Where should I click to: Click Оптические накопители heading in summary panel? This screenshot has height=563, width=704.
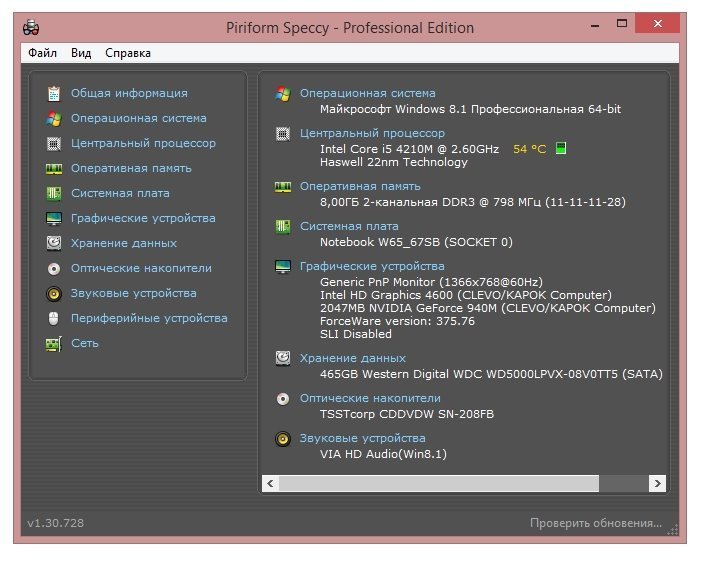coord(370,399)
